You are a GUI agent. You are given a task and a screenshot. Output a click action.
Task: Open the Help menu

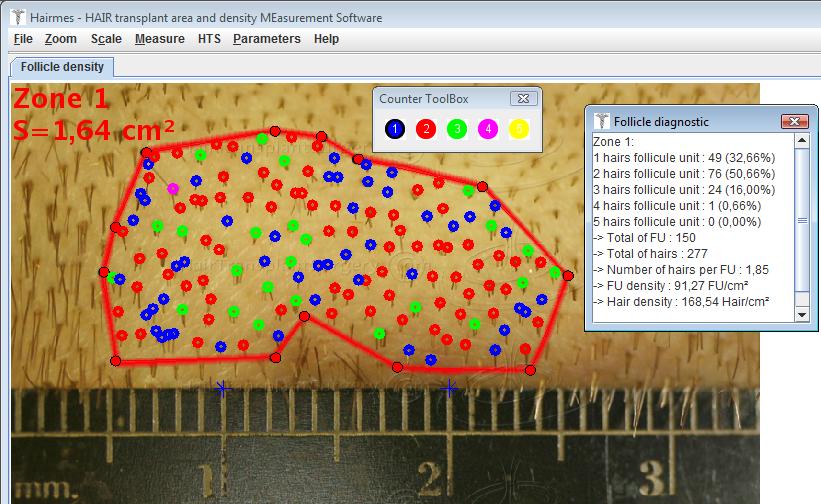326,39
